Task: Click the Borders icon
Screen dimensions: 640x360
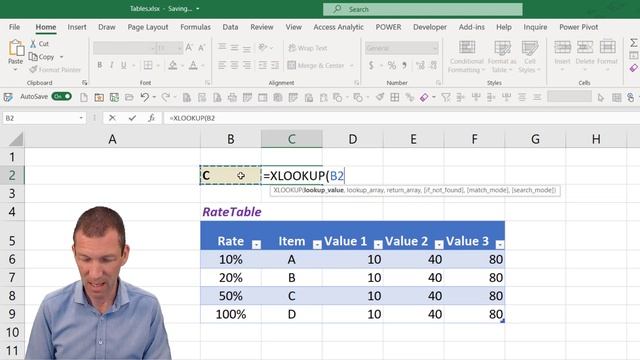Action: tap(148, 65)
